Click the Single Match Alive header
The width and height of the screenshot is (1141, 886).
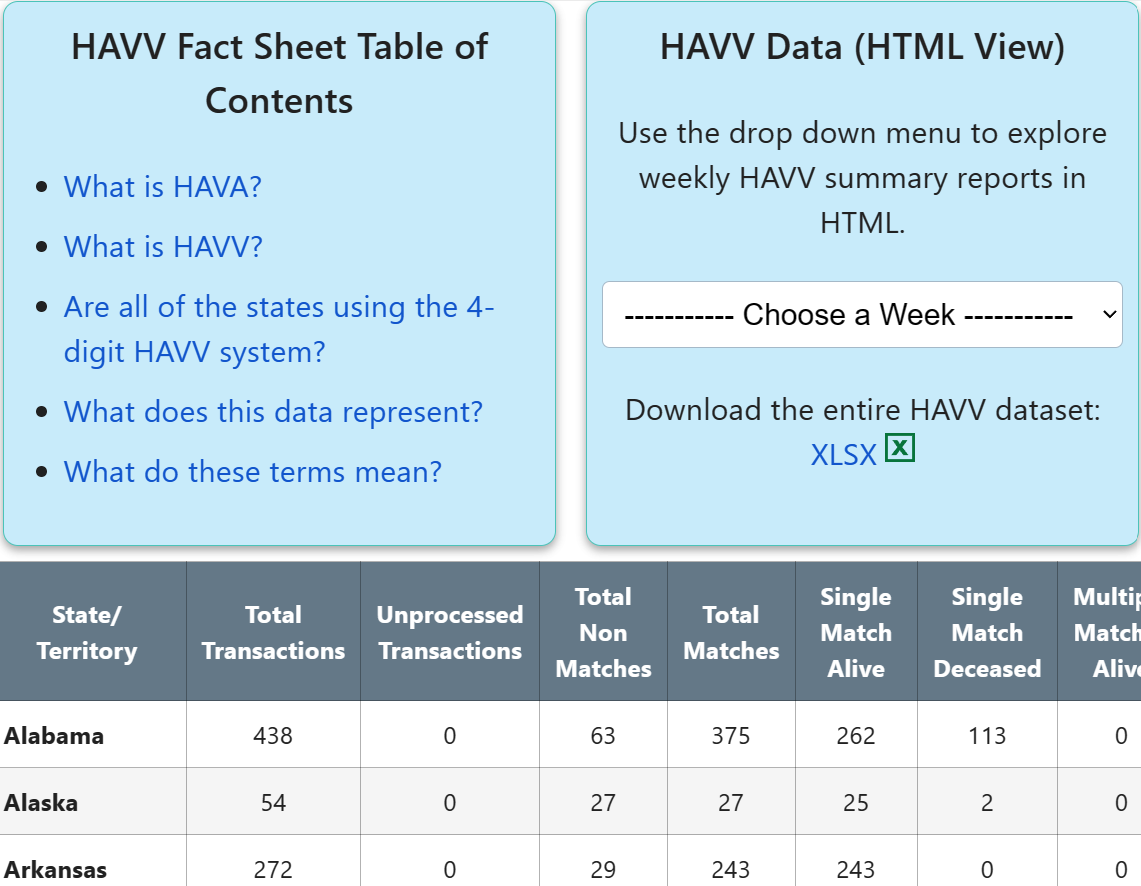point(856,632)
